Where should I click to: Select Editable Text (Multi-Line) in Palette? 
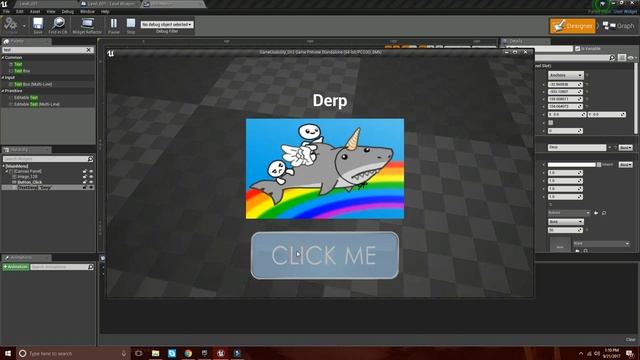[37, 104]
